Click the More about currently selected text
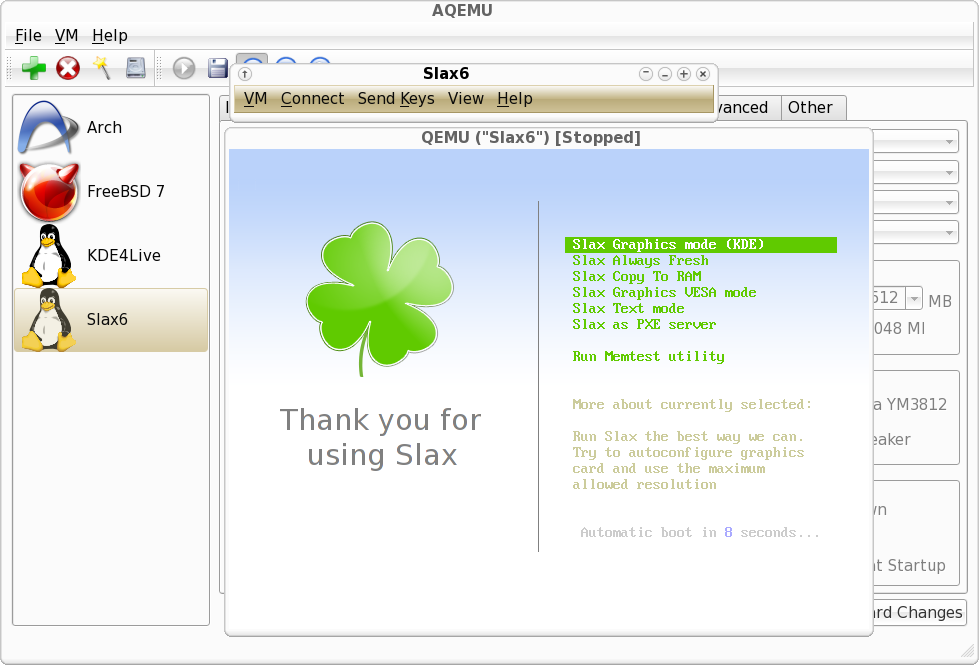The height and width of the screenshot is (665, 979). [x=692, y=405]
